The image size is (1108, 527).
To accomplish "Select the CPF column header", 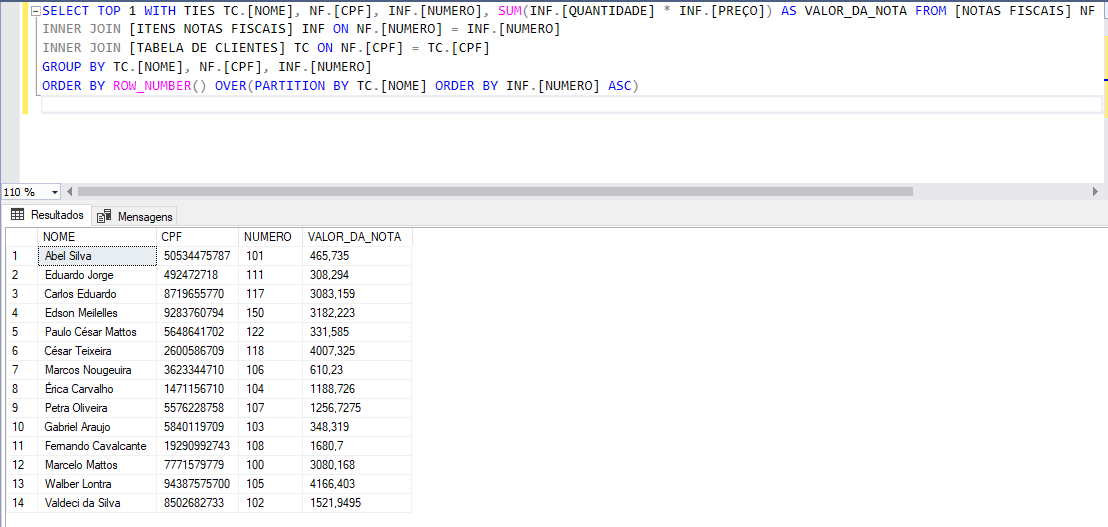I will pos(197,237).
